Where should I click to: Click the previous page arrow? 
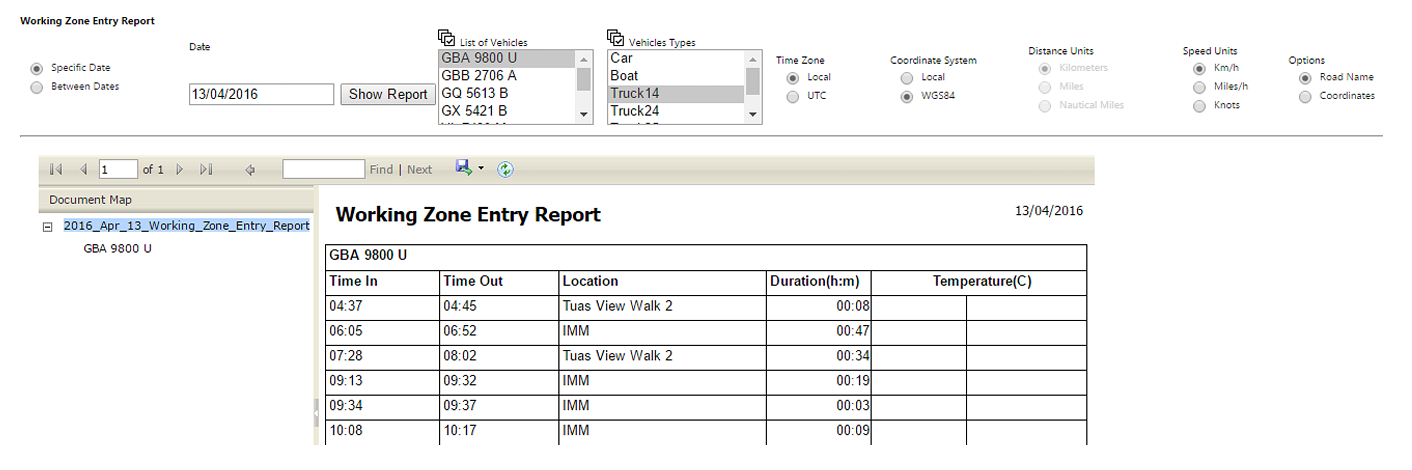point(83,170)
